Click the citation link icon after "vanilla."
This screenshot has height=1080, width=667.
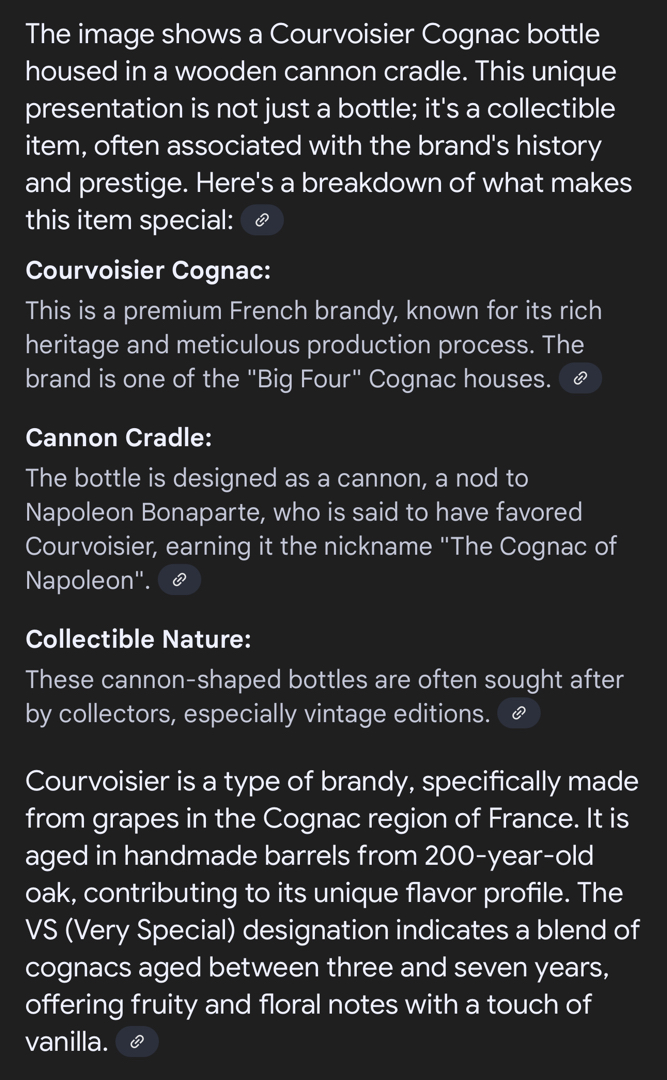pyautogui.click(x=137, y=1042)
